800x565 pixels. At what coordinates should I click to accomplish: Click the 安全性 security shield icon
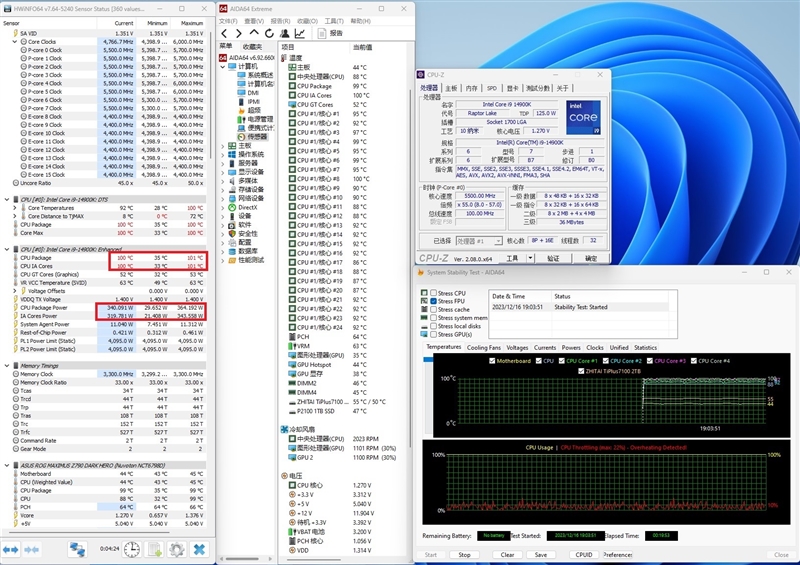coord(232,233)
